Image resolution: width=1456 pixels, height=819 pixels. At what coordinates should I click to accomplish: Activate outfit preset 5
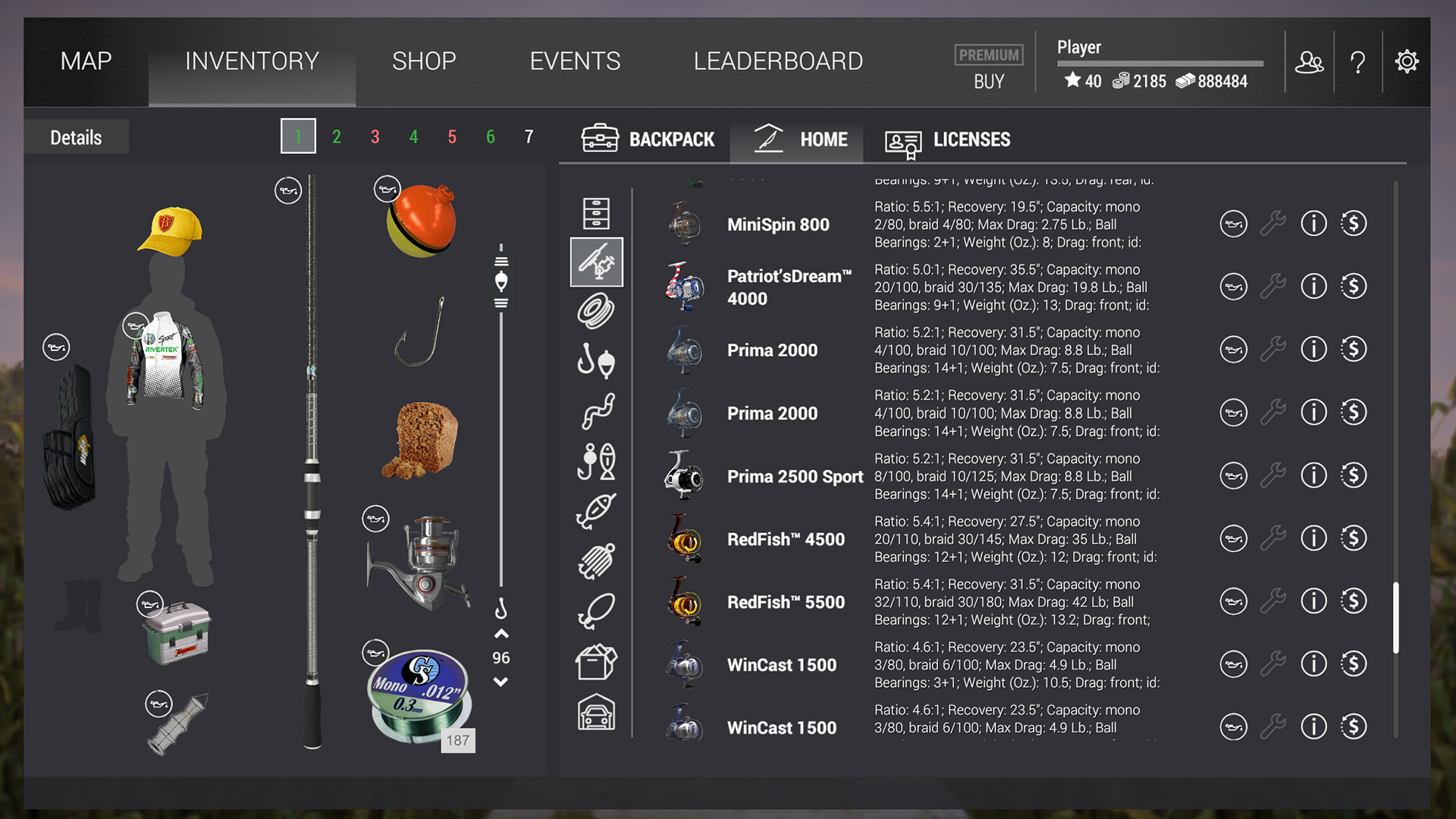click(452, 136)
